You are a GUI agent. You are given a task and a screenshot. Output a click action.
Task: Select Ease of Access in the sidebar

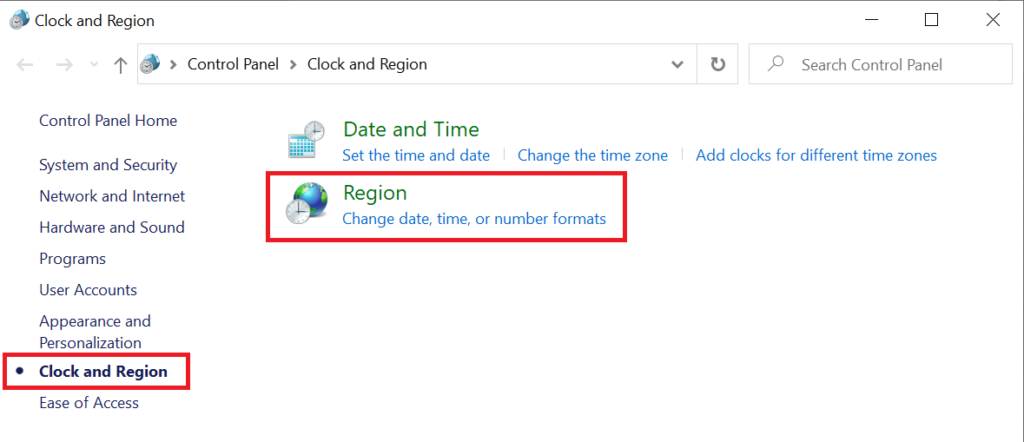coord(89,403)
